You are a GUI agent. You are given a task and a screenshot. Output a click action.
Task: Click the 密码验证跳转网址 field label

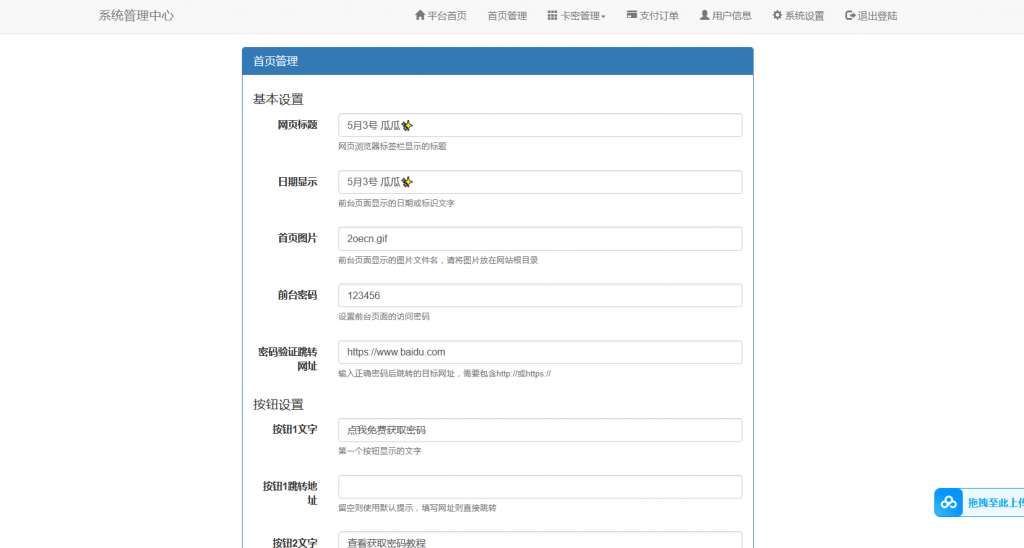pyautogui.click(x=288, y=359)
